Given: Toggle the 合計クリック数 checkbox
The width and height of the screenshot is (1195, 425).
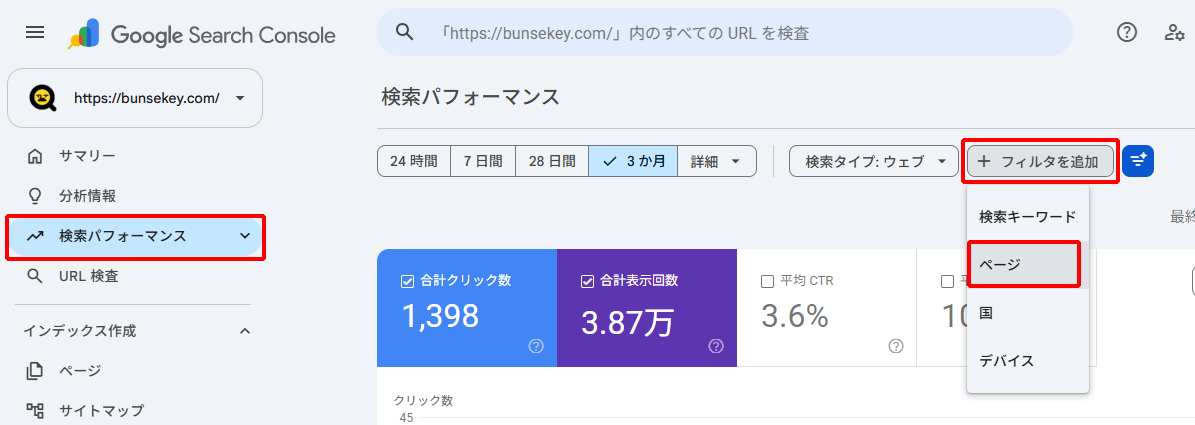Looking at the screenshot, I should pos(407,281).
